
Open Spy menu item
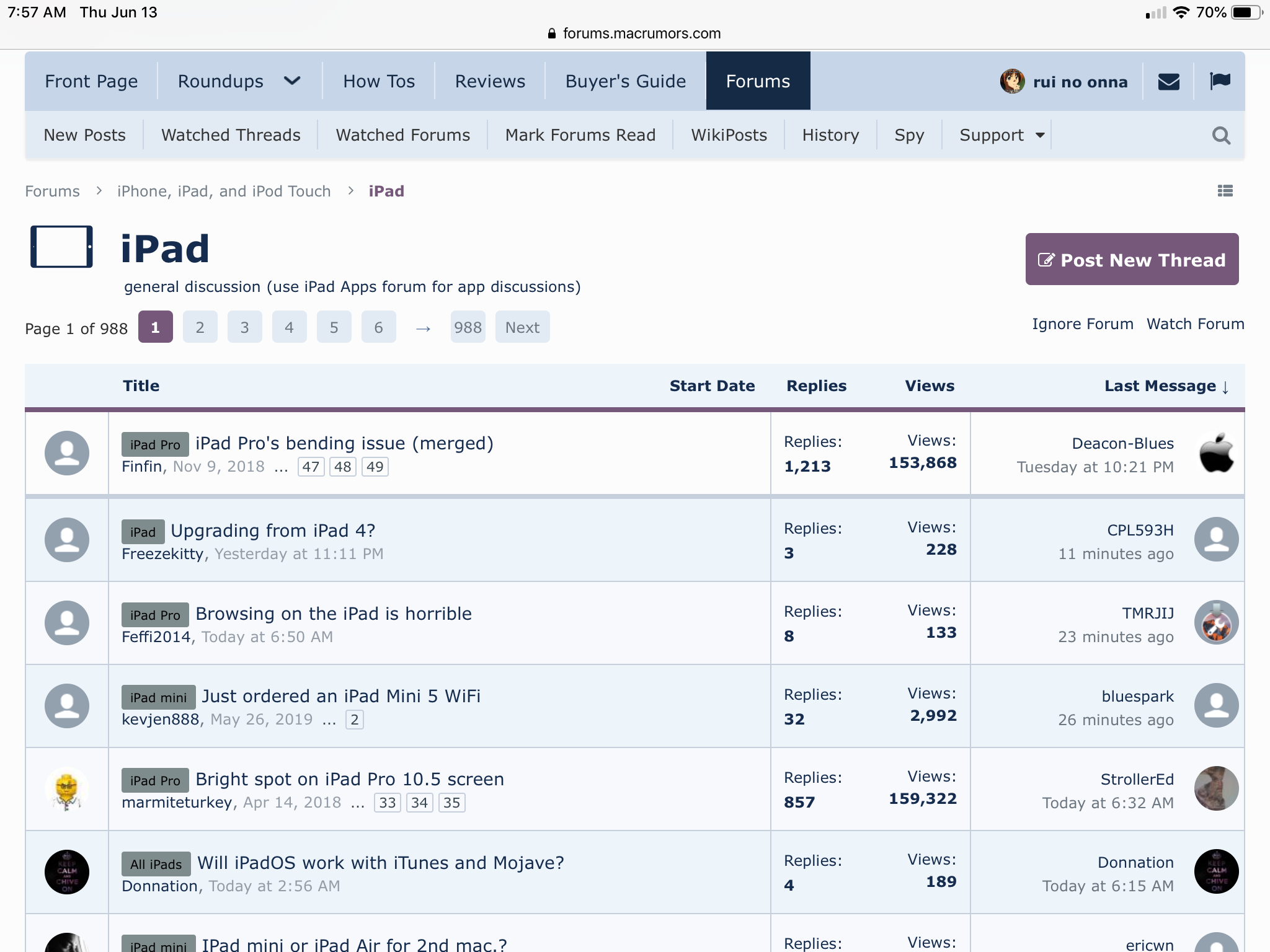909,135
